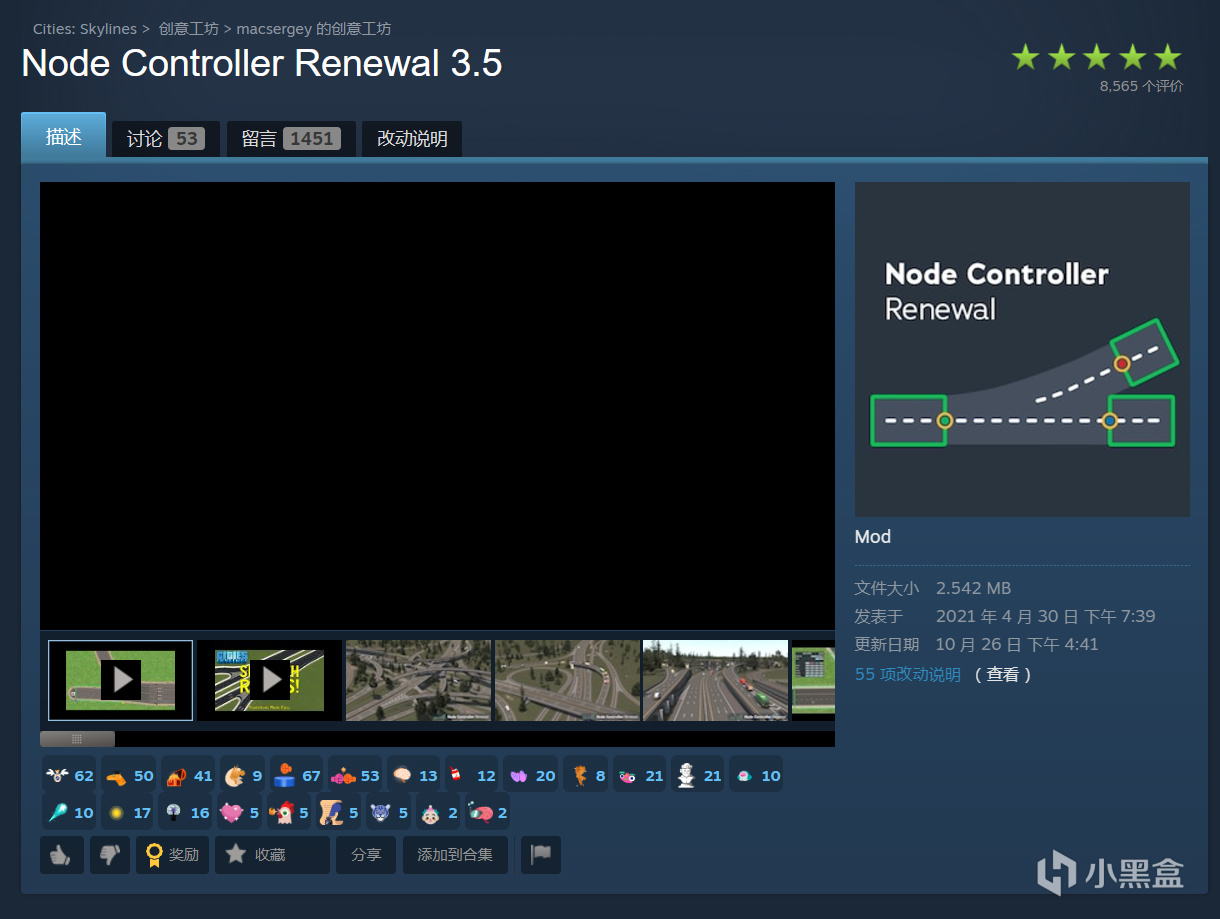Viewport: 1220px width, 919px height.
Task: Click the purple award showing 20
Action: pyautogui.click(x=531, y=775)
